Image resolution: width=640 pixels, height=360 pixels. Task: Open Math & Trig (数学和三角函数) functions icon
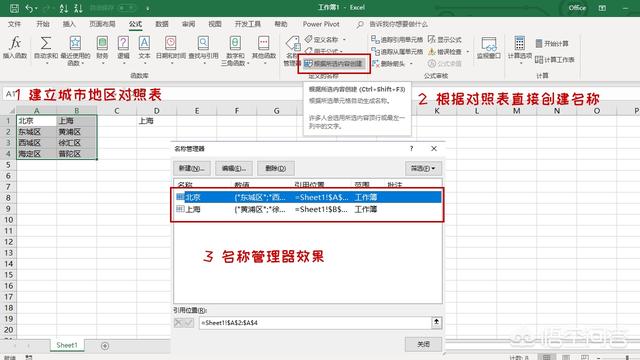pyautogui.click(x=235, y=43)
